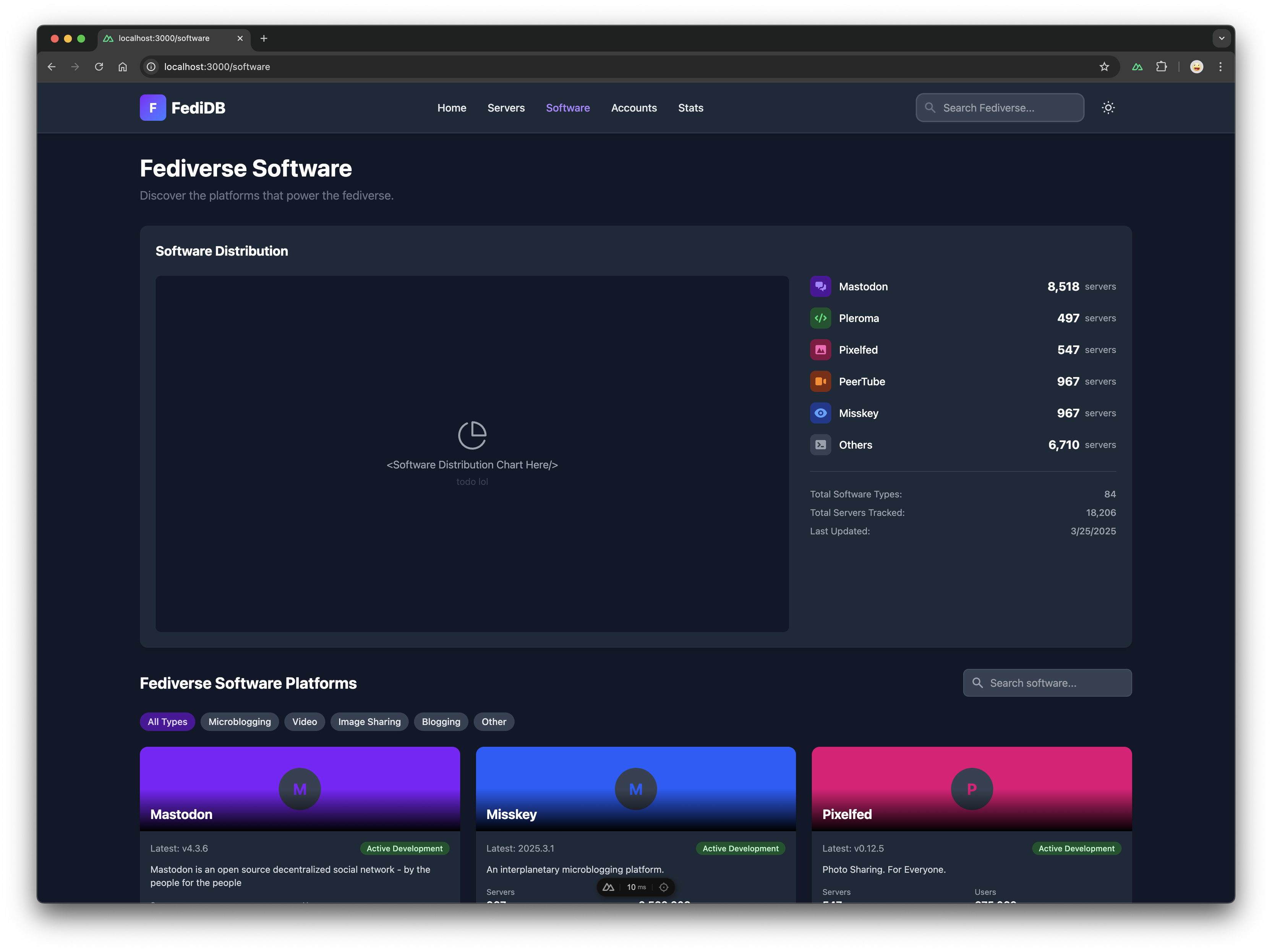This screenshot has height=952, width=1272.
Task: Click the 10 ms timing label in DevTools overlay
Action: (x=636, y=887)
